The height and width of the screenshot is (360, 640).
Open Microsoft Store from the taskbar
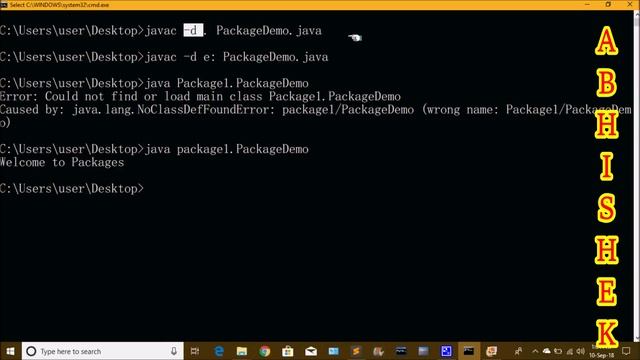(x=288, y=351)
